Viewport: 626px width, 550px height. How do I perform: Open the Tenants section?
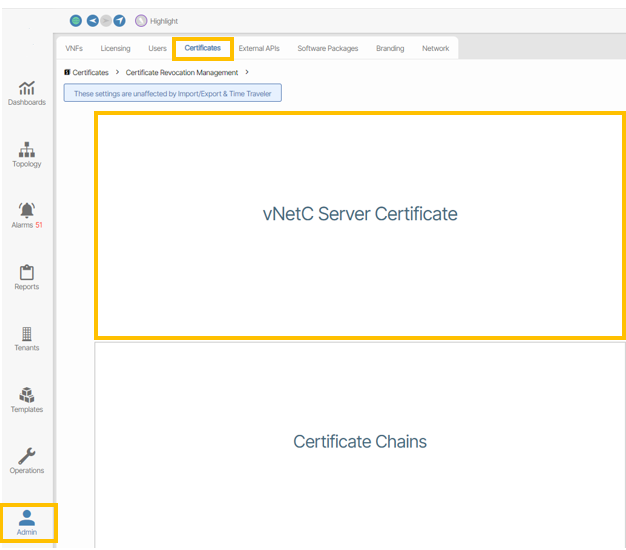coord(27,338)
